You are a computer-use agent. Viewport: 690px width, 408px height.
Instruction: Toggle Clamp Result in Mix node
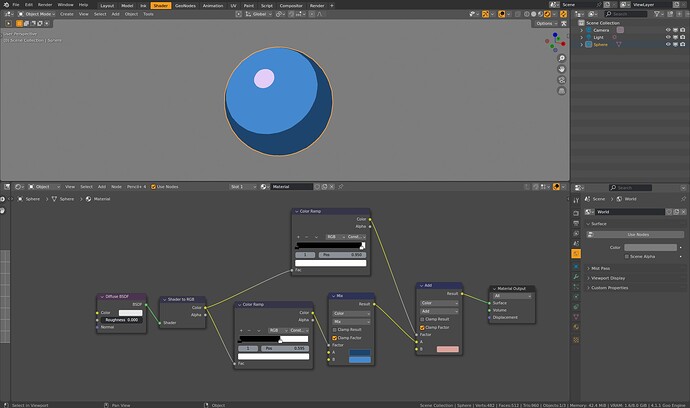334,330
